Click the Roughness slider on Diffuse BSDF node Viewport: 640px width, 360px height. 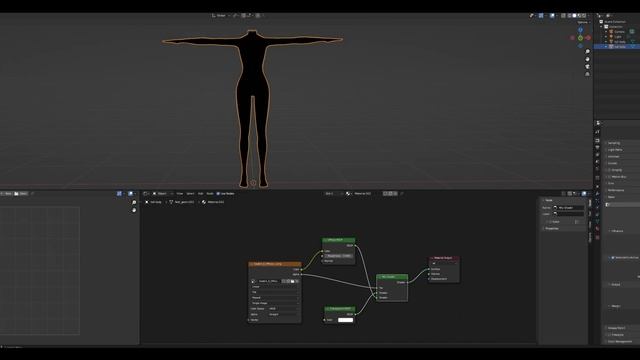click(x=338, y=256)
